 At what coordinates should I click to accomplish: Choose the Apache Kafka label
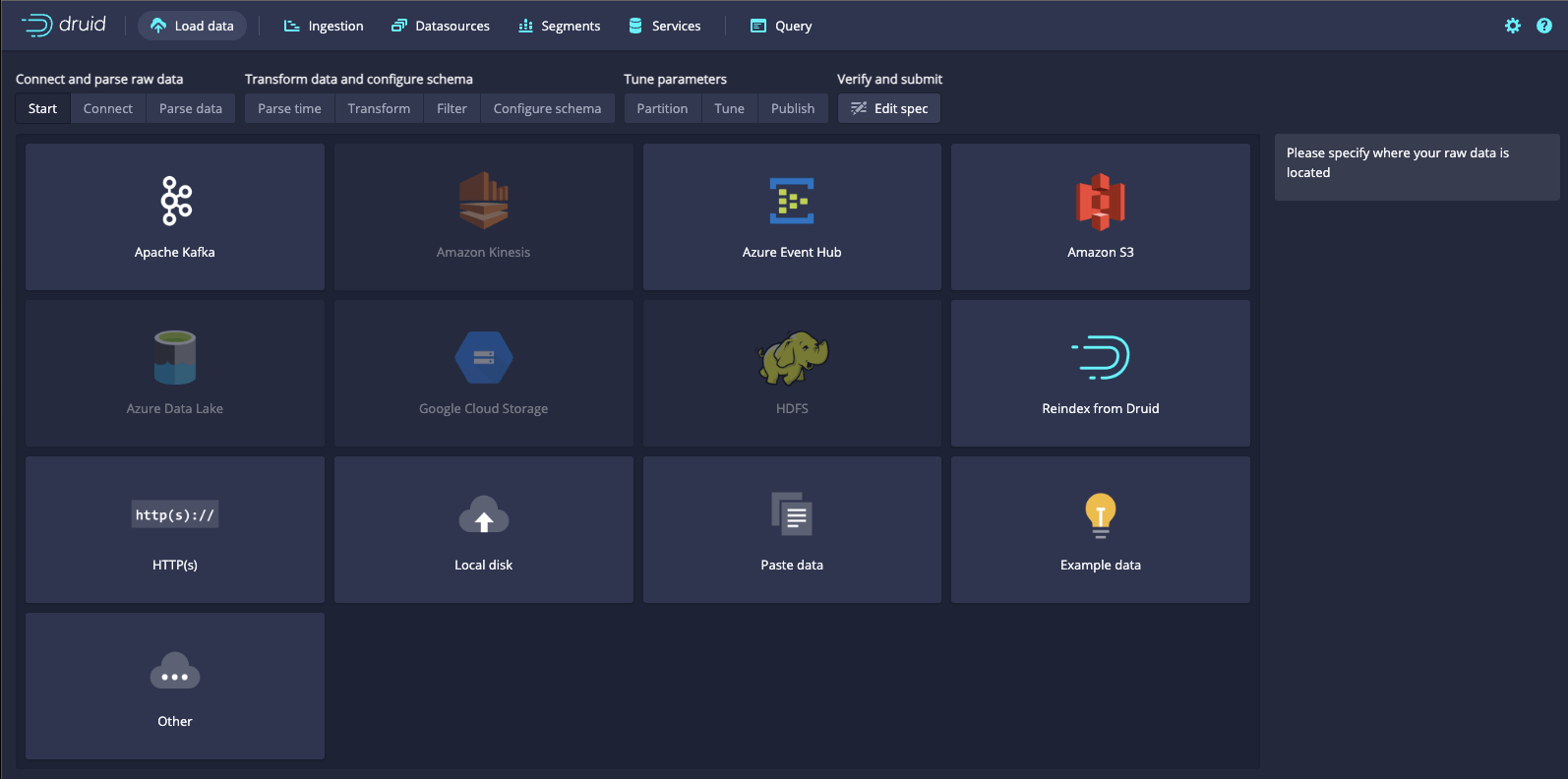[175, 252]
